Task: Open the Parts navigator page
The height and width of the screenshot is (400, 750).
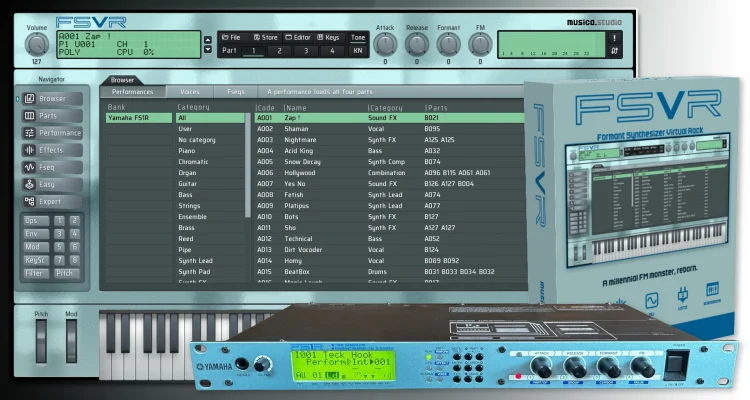Action: point(52,116)
